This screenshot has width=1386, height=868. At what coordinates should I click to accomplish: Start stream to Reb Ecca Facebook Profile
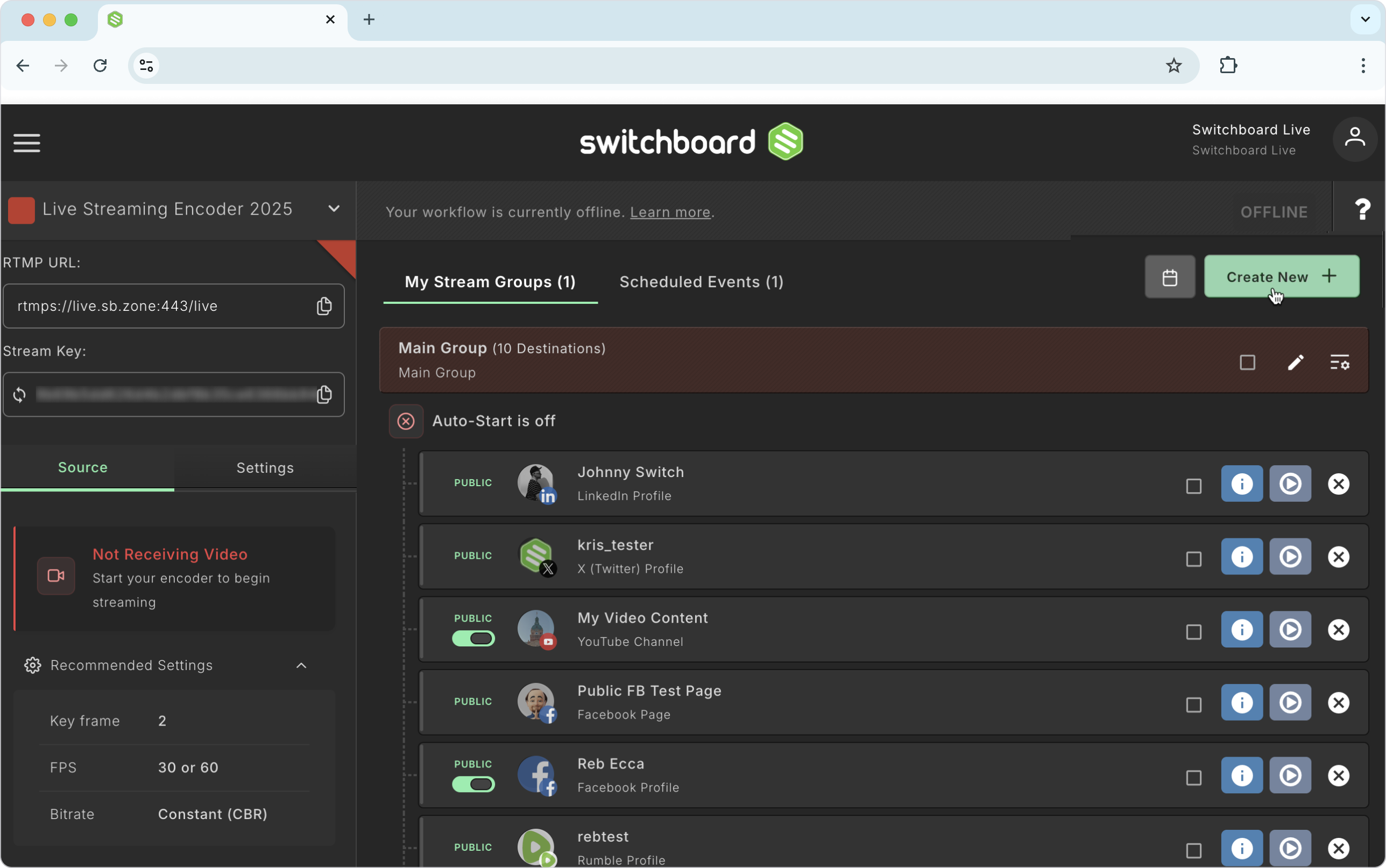(x=1290, y=775)
